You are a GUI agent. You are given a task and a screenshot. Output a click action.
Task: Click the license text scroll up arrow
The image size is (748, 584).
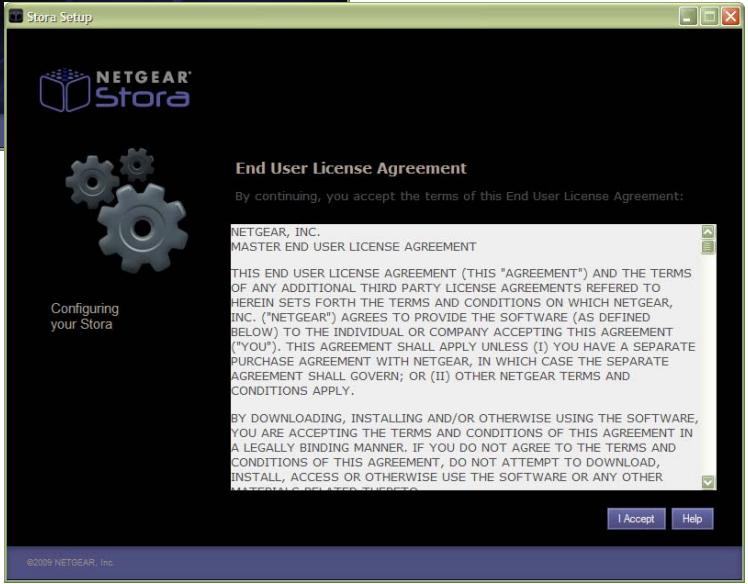708,232
